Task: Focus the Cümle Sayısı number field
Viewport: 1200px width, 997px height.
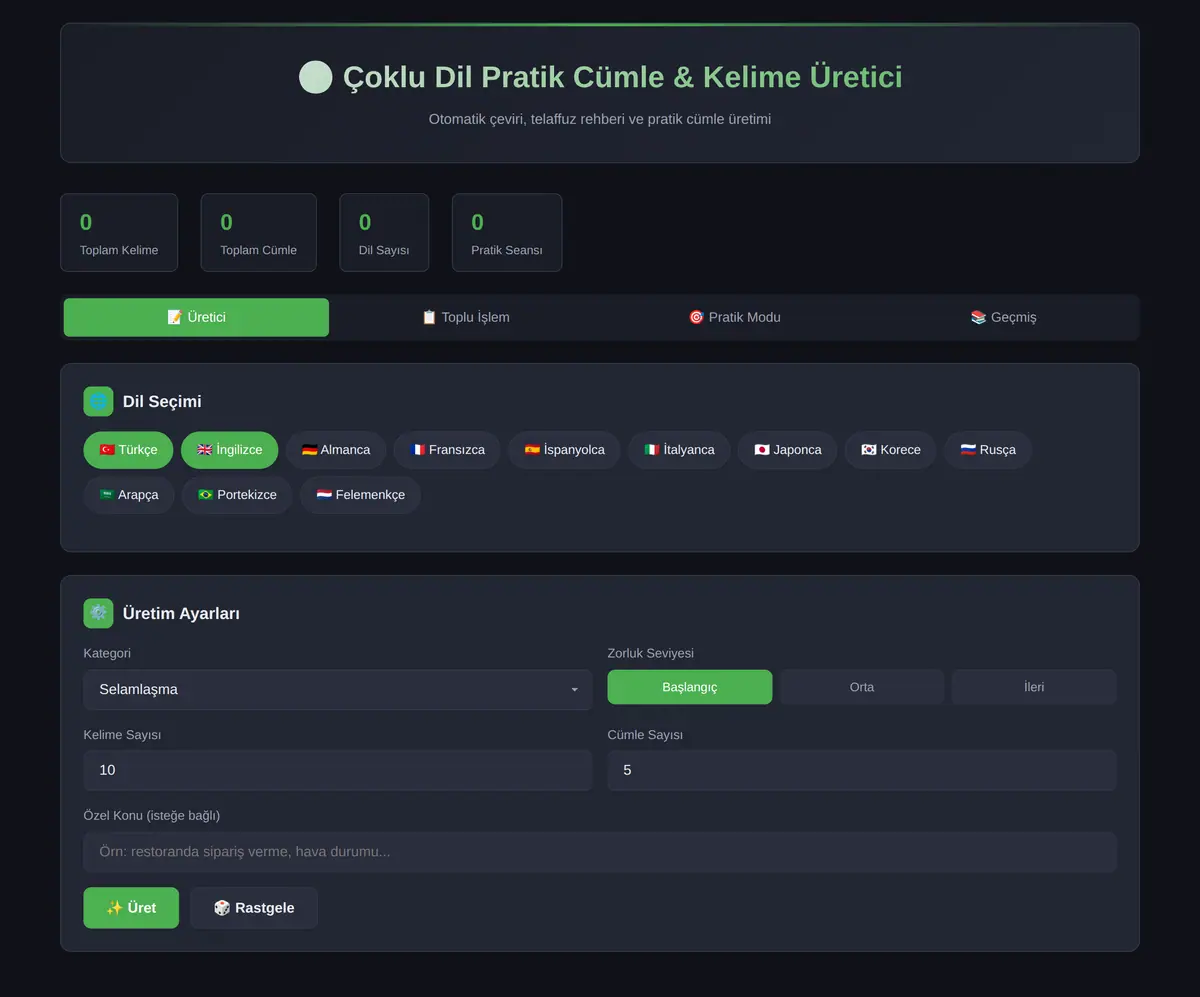Action: point(862,771)
